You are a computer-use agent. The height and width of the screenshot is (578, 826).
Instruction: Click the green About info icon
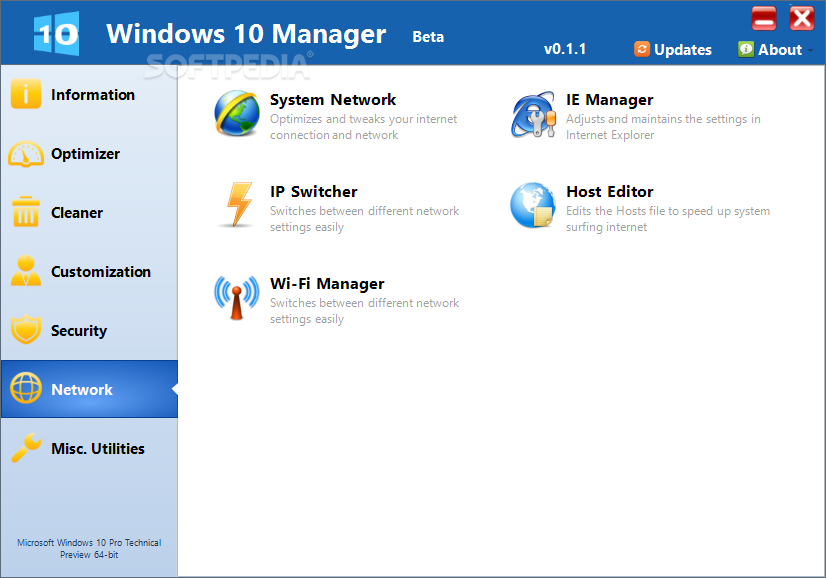(x=745, y=49)
